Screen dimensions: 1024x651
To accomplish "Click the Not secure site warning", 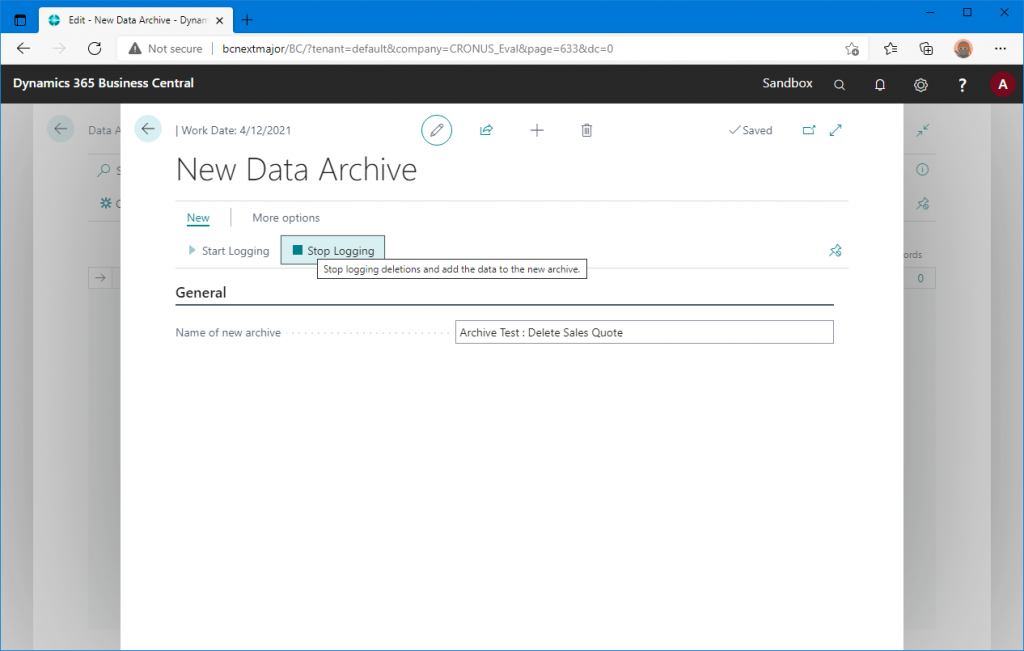I will tap(166, 48).
